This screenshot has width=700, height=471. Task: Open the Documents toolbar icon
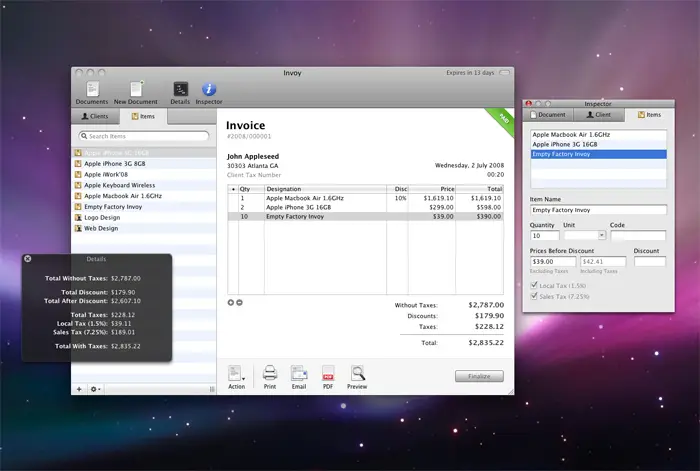[92, 90]
